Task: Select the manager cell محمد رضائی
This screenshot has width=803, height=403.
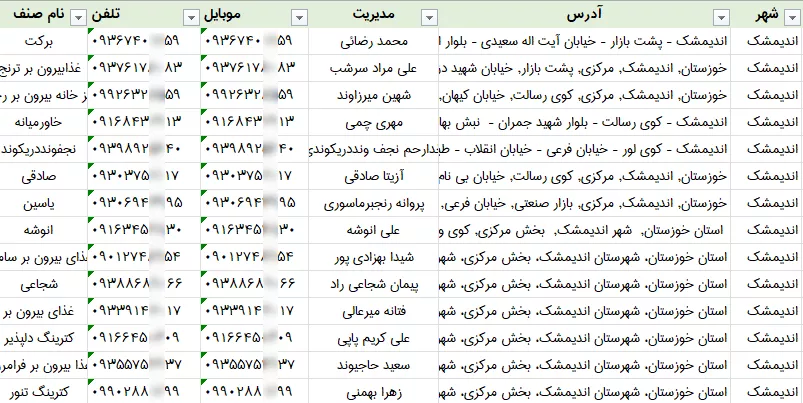Action: pos(374,41)
